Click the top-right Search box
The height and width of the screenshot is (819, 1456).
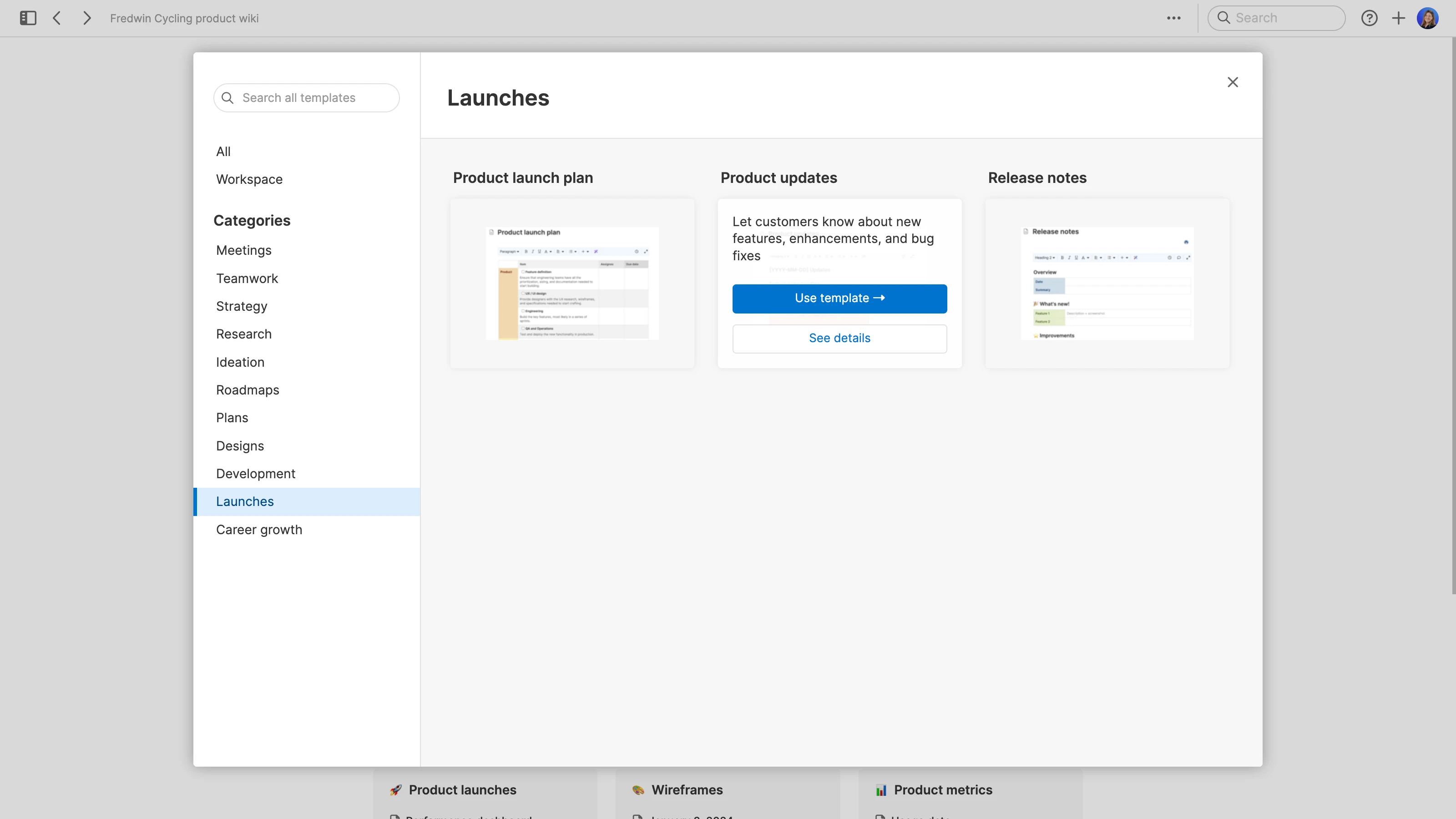tap(1276, 18)
